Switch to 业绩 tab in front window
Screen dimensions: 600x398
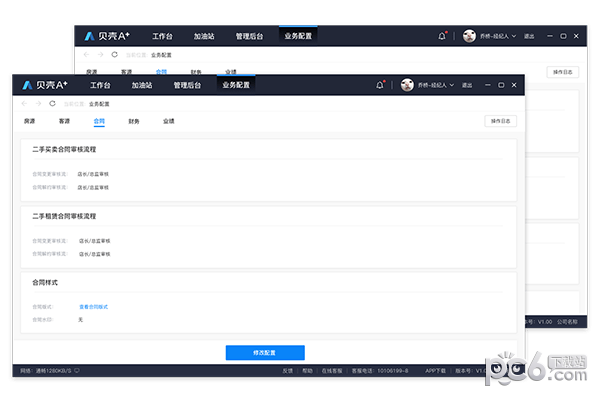(x=169, y=121)
